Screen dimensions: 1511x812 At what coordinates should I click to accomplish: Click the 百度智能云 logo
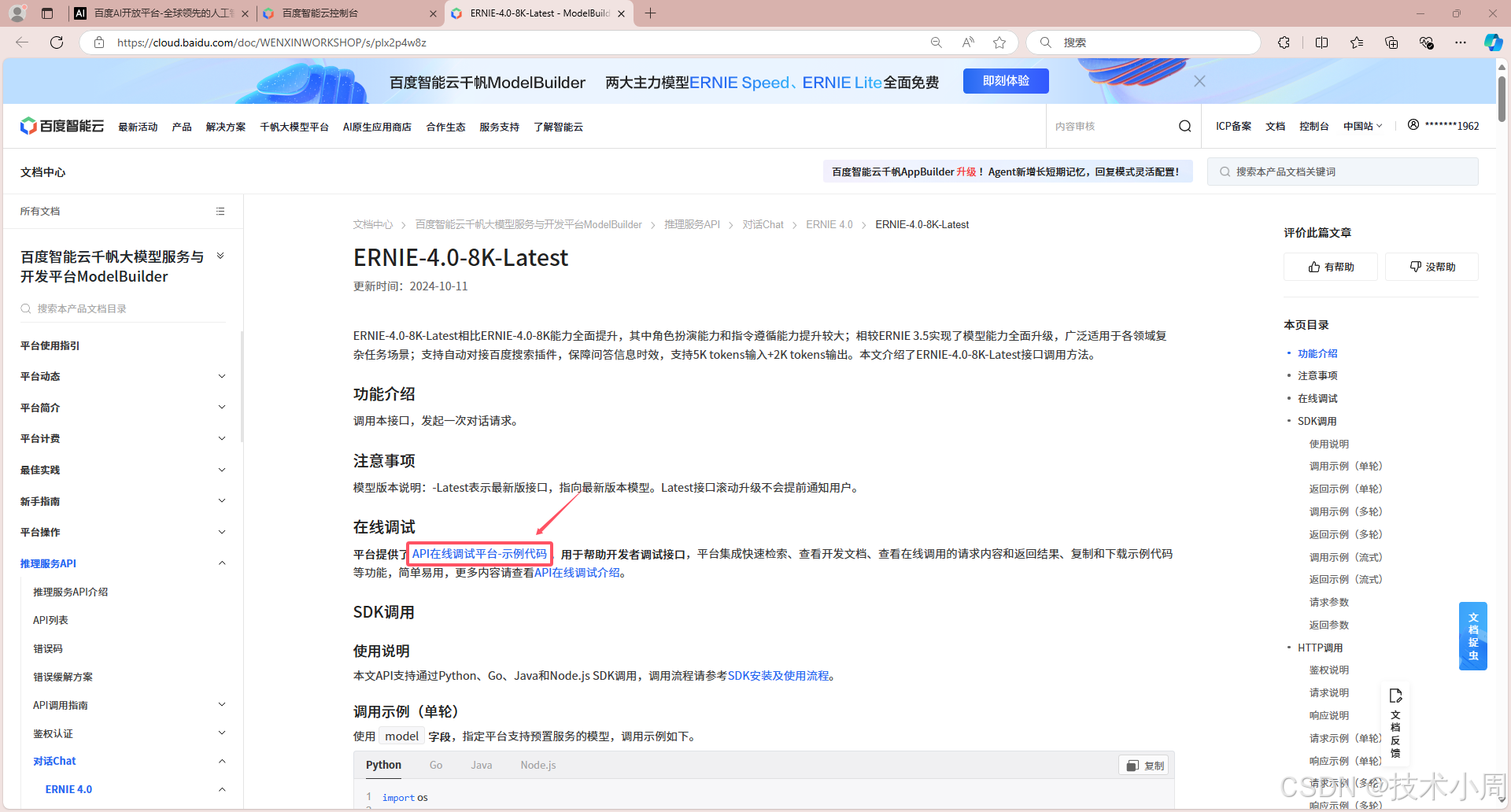click(62, 126)
